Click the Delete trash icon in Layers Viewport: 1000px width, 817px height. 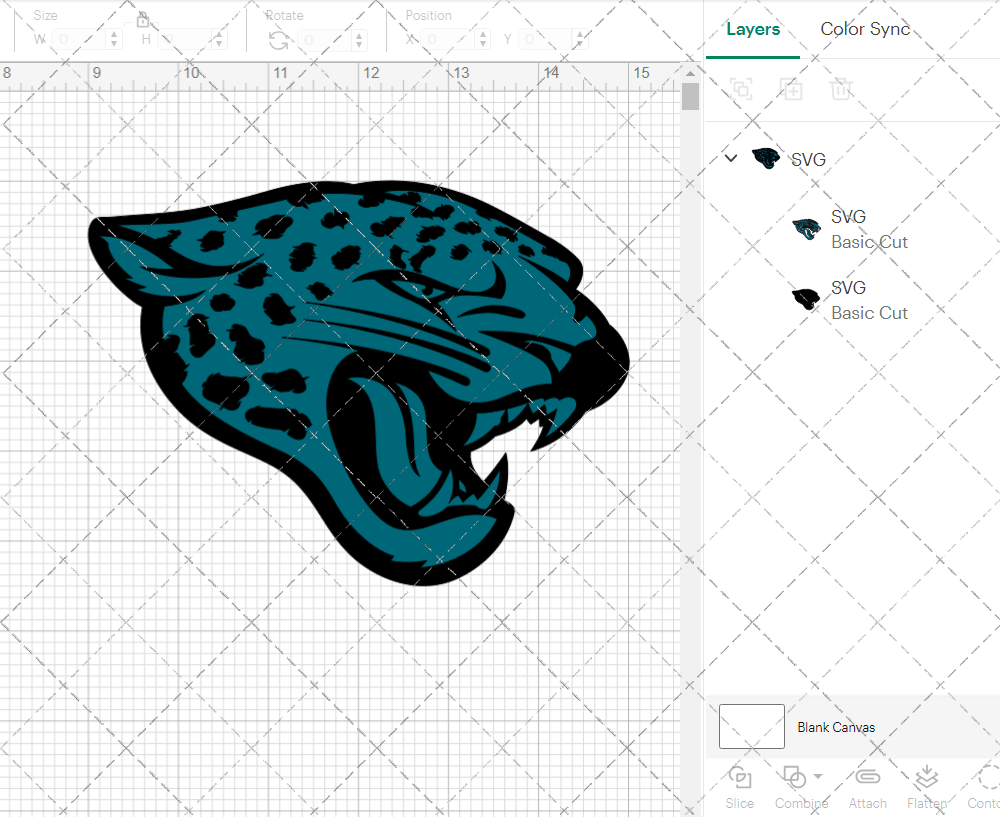pos(841,89)
